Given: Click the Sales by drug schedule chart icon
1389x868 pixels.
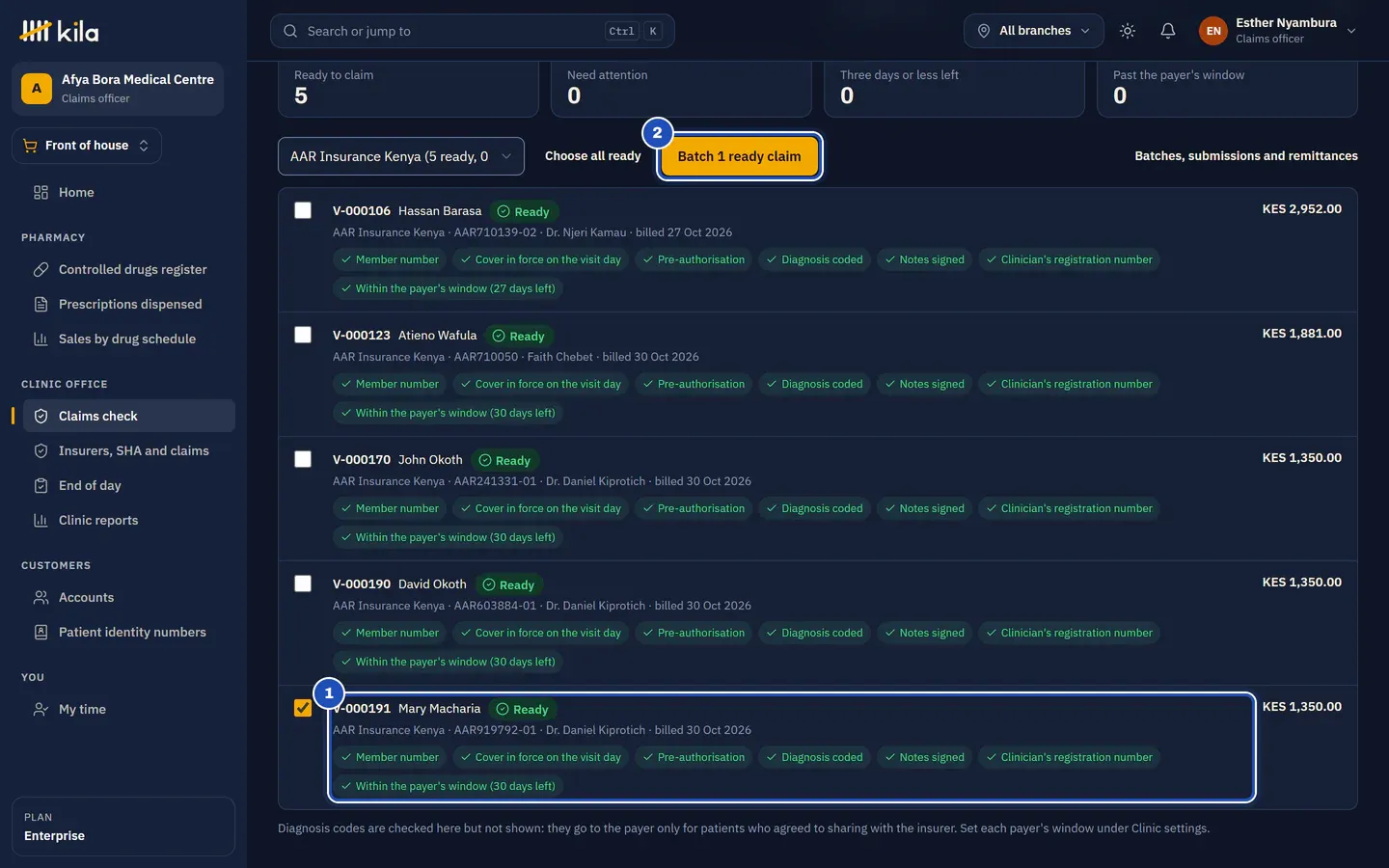Looking at the screenshot, I should coord(41,339).
